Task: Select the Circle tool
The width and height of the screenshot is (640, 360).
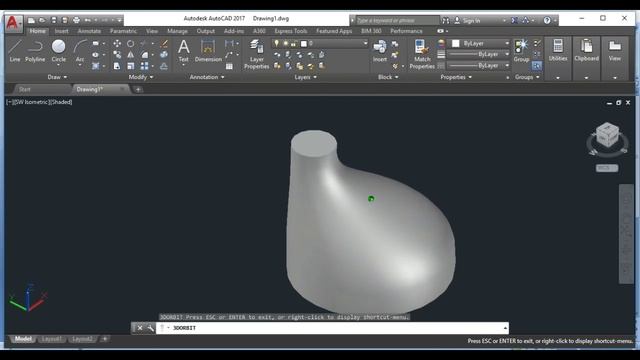Action: click(x=58, y=51)
